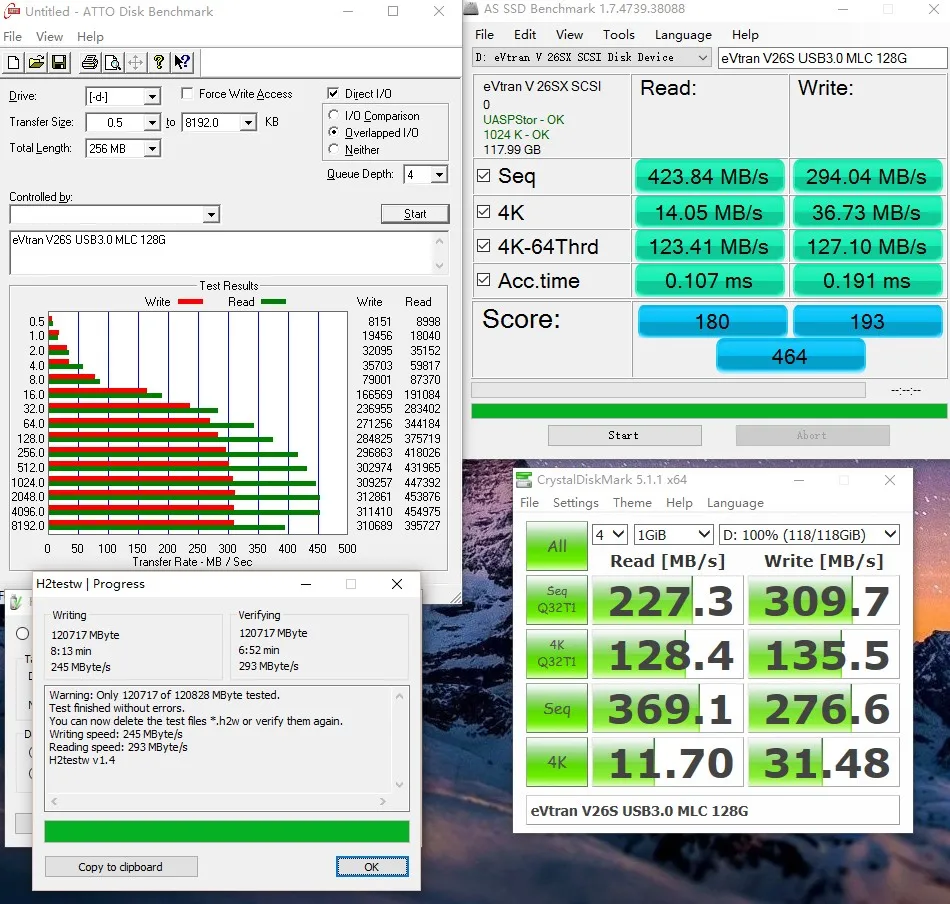Uncheck the 4K-64Thrd test in AS SSD
950x904 pixels.
(483, 245)
